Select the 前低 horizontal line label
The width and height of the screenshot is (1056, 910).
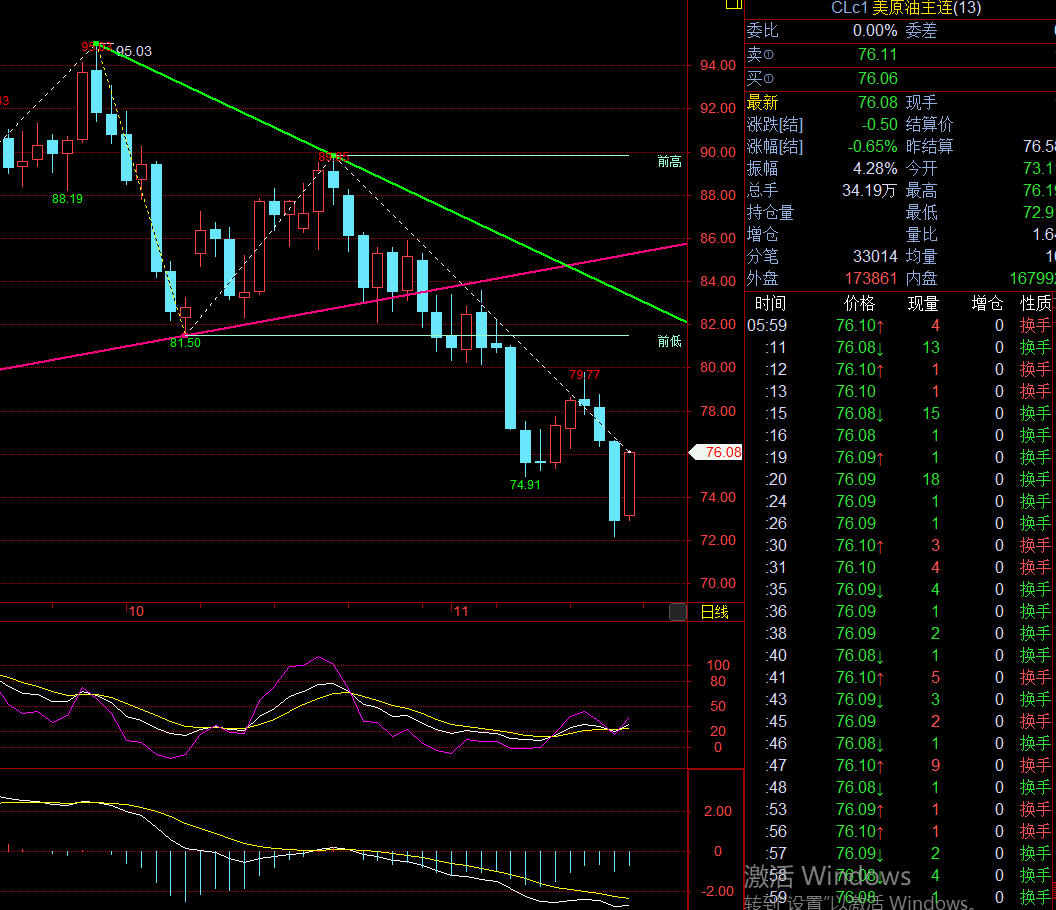coord(669,341)
